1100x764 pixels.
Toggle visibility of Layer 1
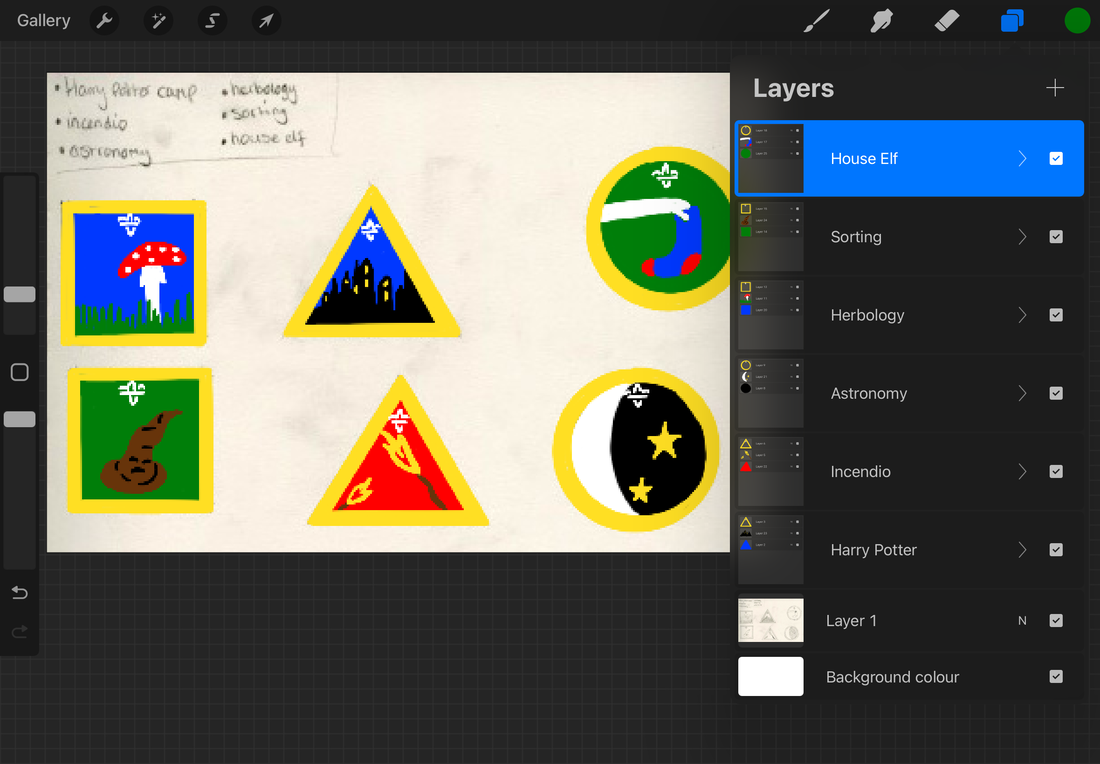click(x=1056, y=621)
